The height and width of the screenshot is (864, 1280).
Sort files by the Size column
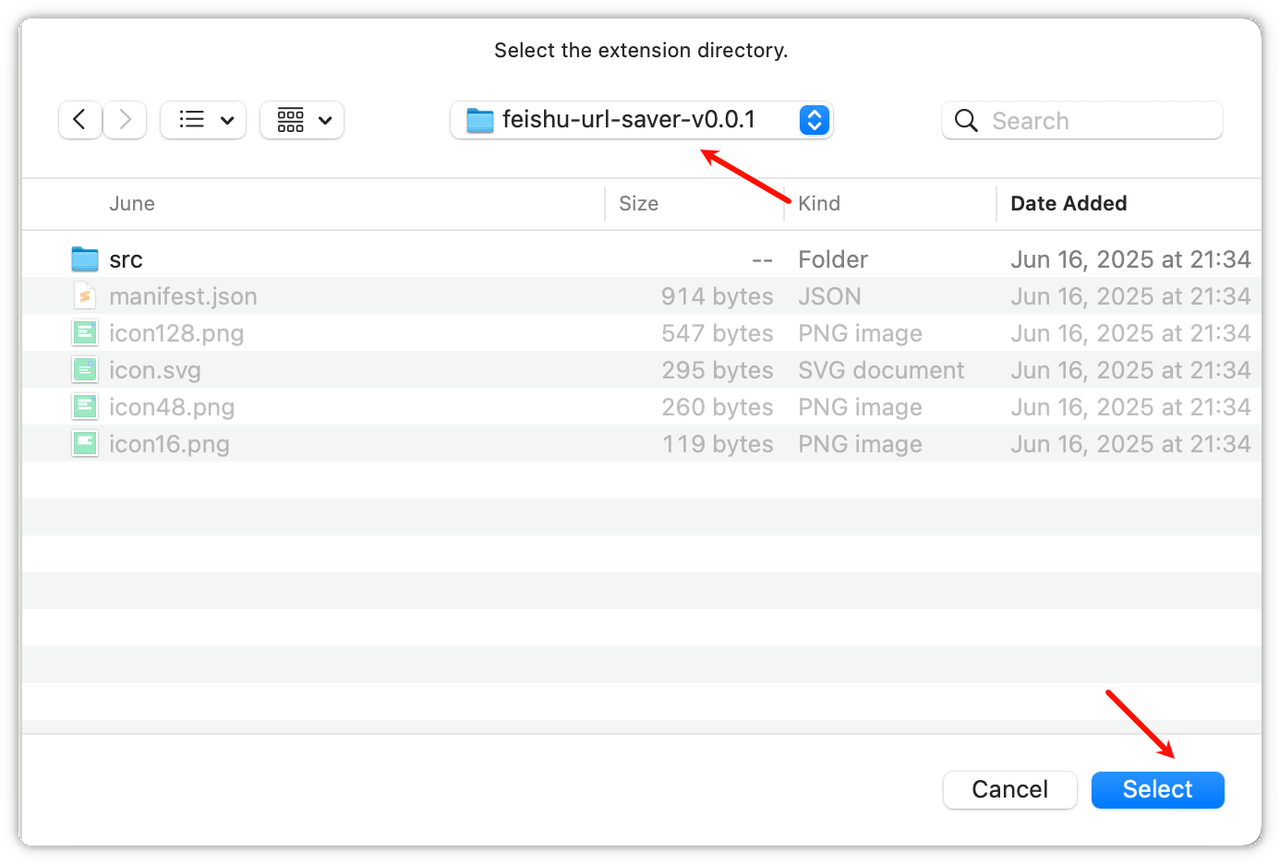638,204
